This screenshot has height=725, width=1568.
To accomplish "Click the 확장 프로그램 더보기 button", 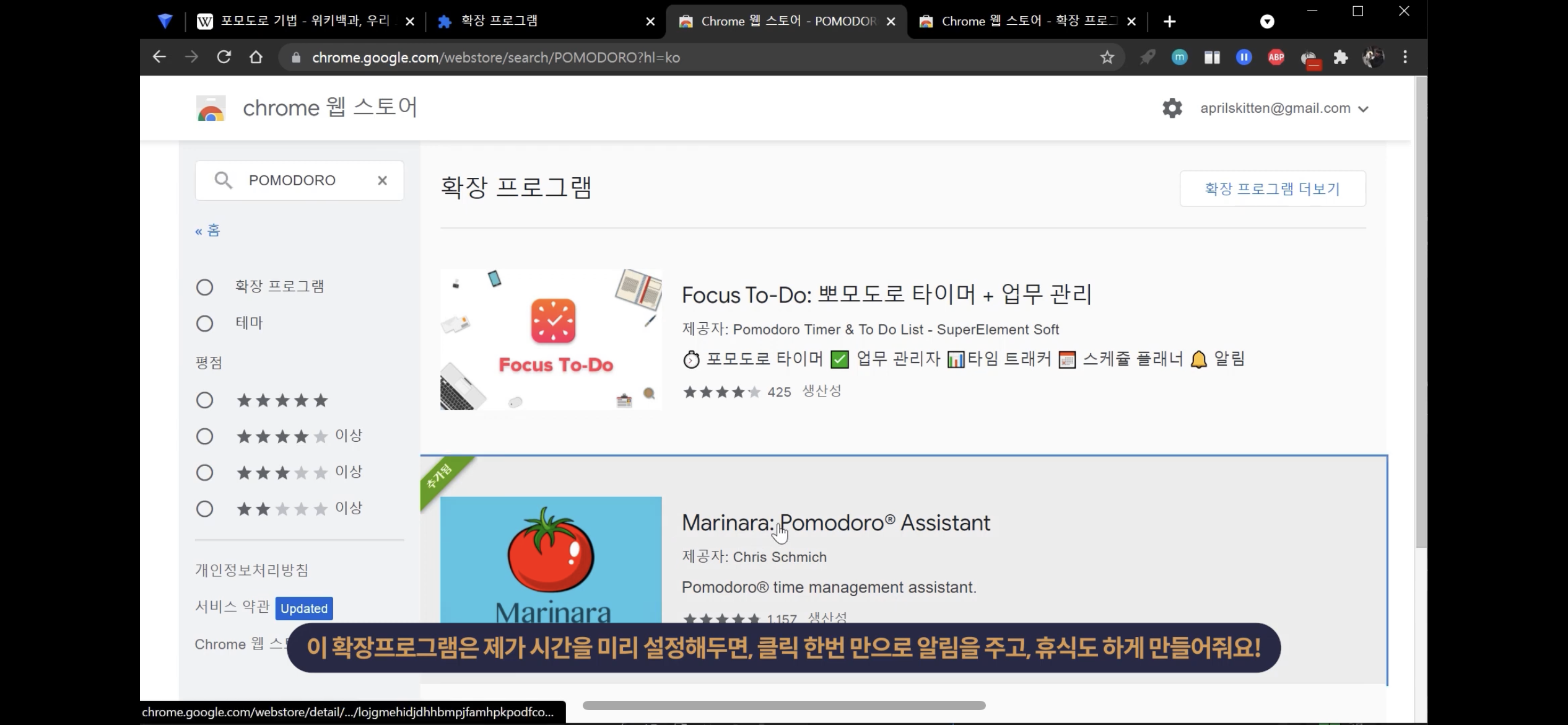I will (1272, 188).
